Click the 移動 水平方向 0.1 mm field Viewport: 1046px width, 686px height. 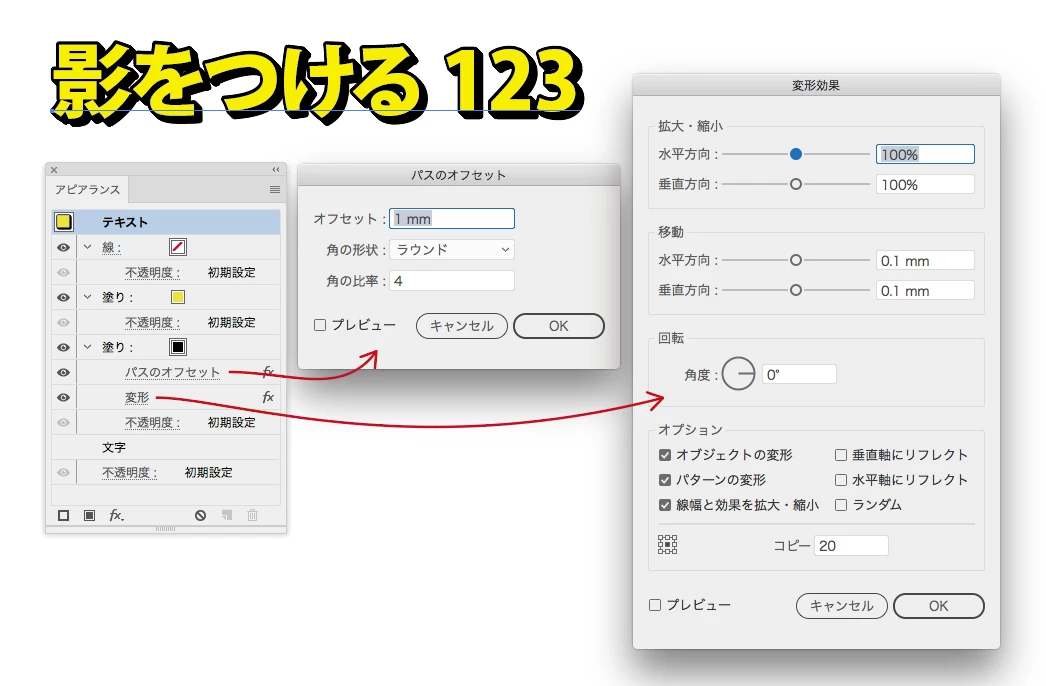point(925,260)
